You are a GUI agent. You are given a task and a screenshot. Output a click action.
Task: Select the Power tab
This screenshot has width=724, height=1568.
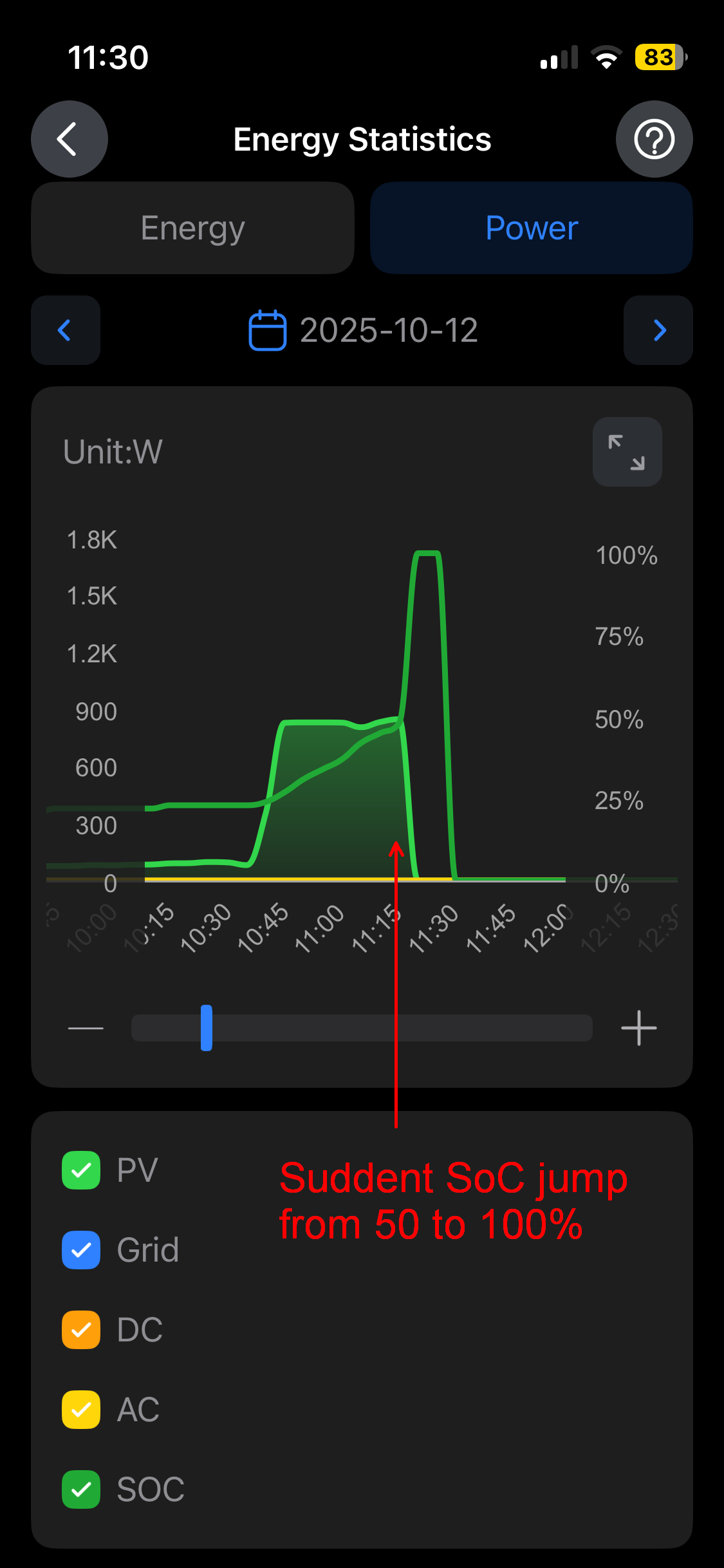point(531,228)
